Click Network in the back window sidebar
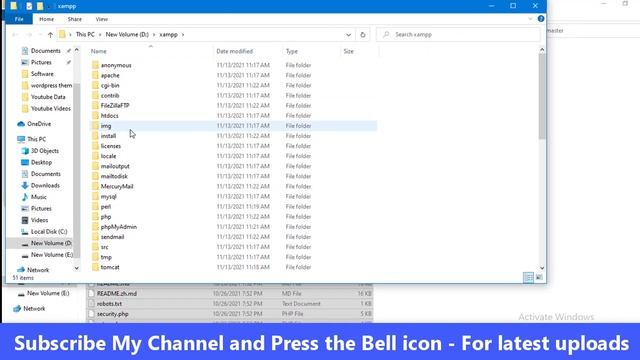This screenshot has height=360, width=640. pos(34,309)
